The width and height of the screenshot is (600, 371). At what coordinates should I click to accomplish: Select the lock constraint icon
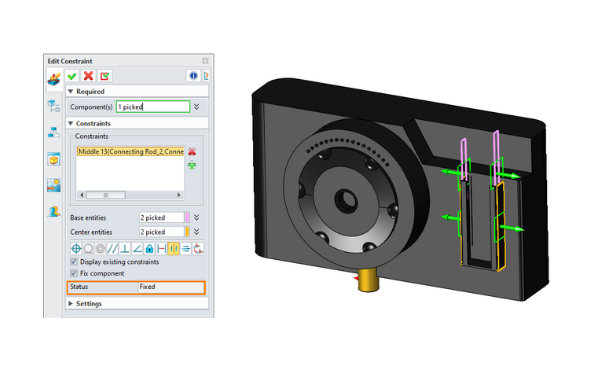pyautogui.click(x=149, y=249)
